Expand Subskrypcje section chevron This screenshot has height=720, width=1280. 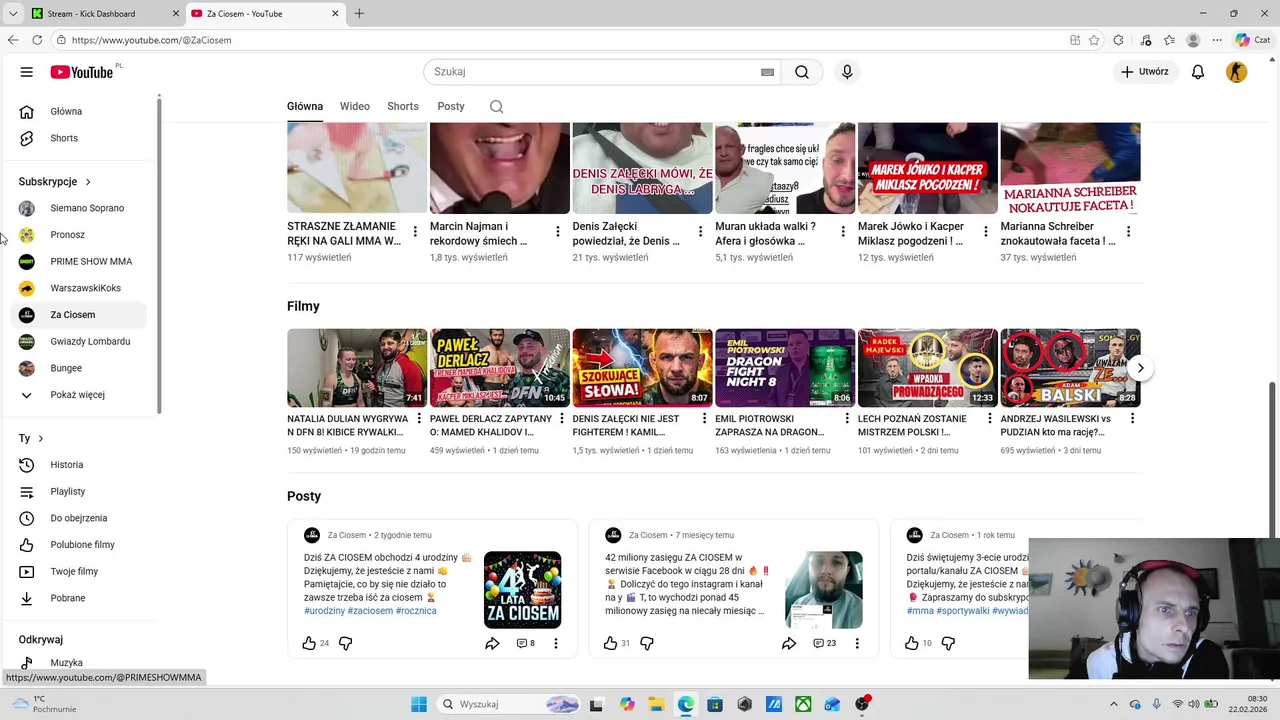pos(88,182)
